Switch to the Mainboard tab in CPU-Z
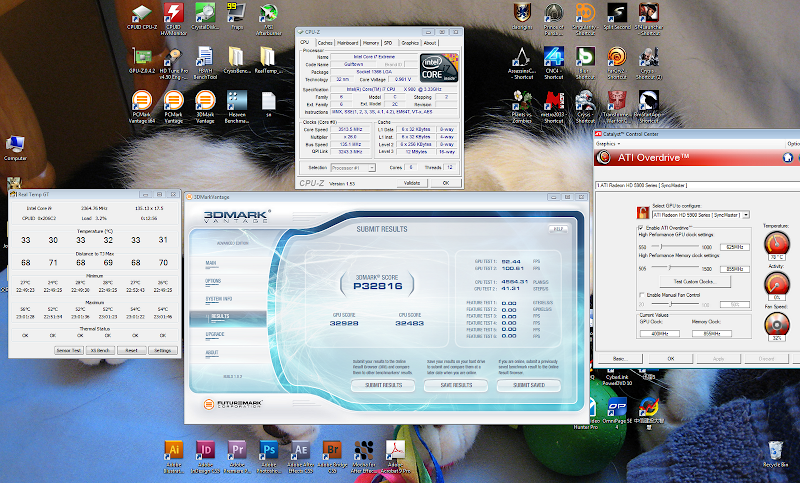 (347, 43)
